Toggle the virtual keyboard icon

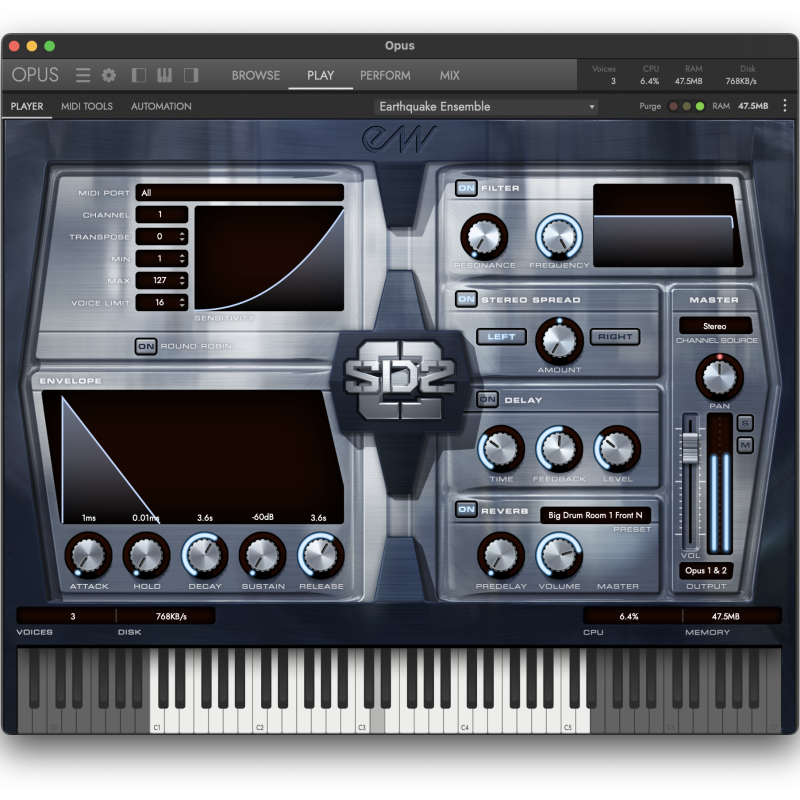click(164, 76)
